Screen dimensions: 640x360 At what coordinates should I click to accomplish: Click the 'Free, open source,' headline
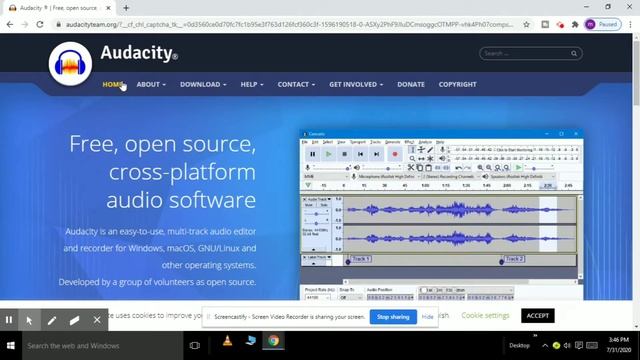162,144
